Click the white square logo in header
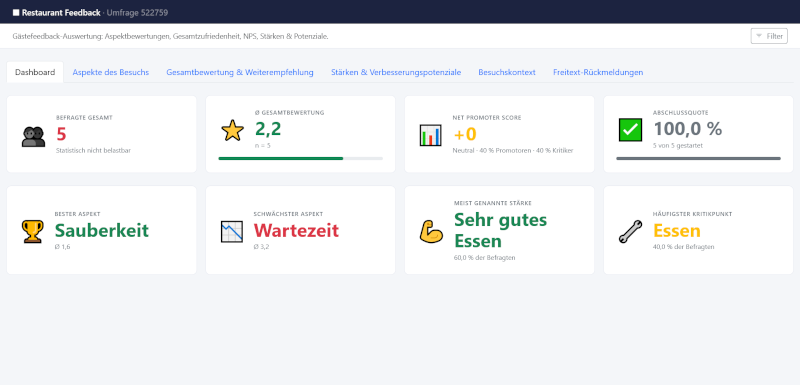This screenshot has height=385, width=800. click(x=16, y=13)
